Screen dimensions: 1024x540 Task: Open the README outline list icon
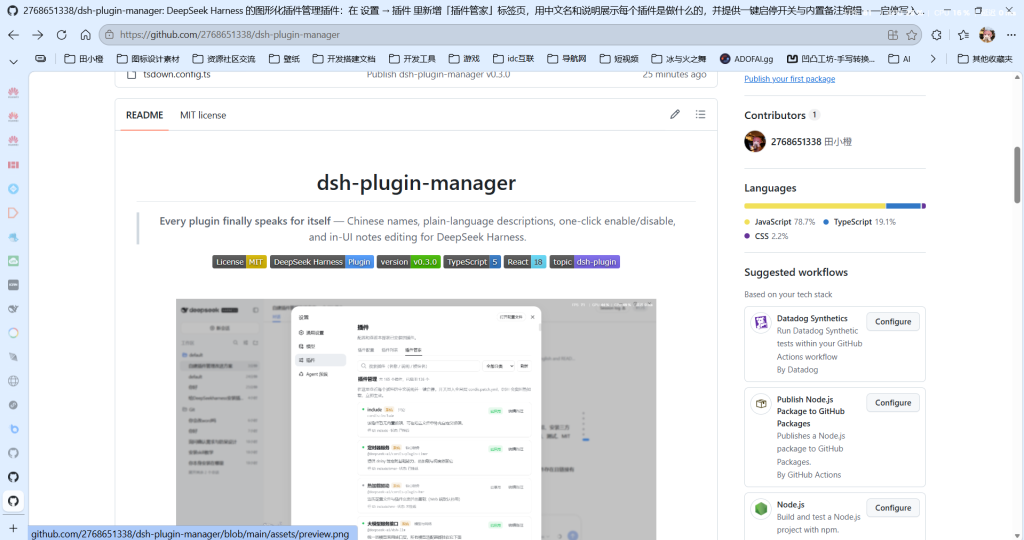[700, 114]
